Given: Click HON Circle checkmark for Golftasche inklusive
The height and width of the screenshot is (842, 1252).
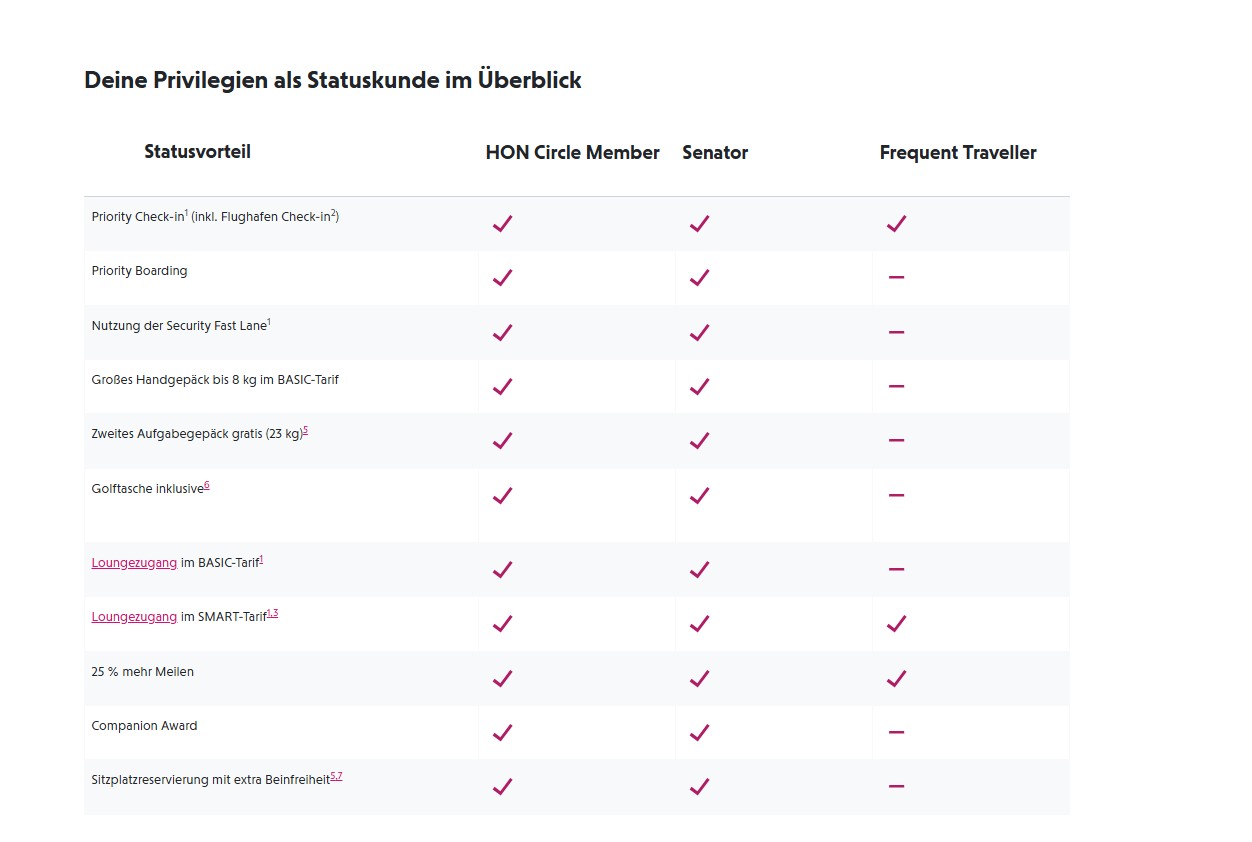Looking at the screenshot, I should [502, 495].
